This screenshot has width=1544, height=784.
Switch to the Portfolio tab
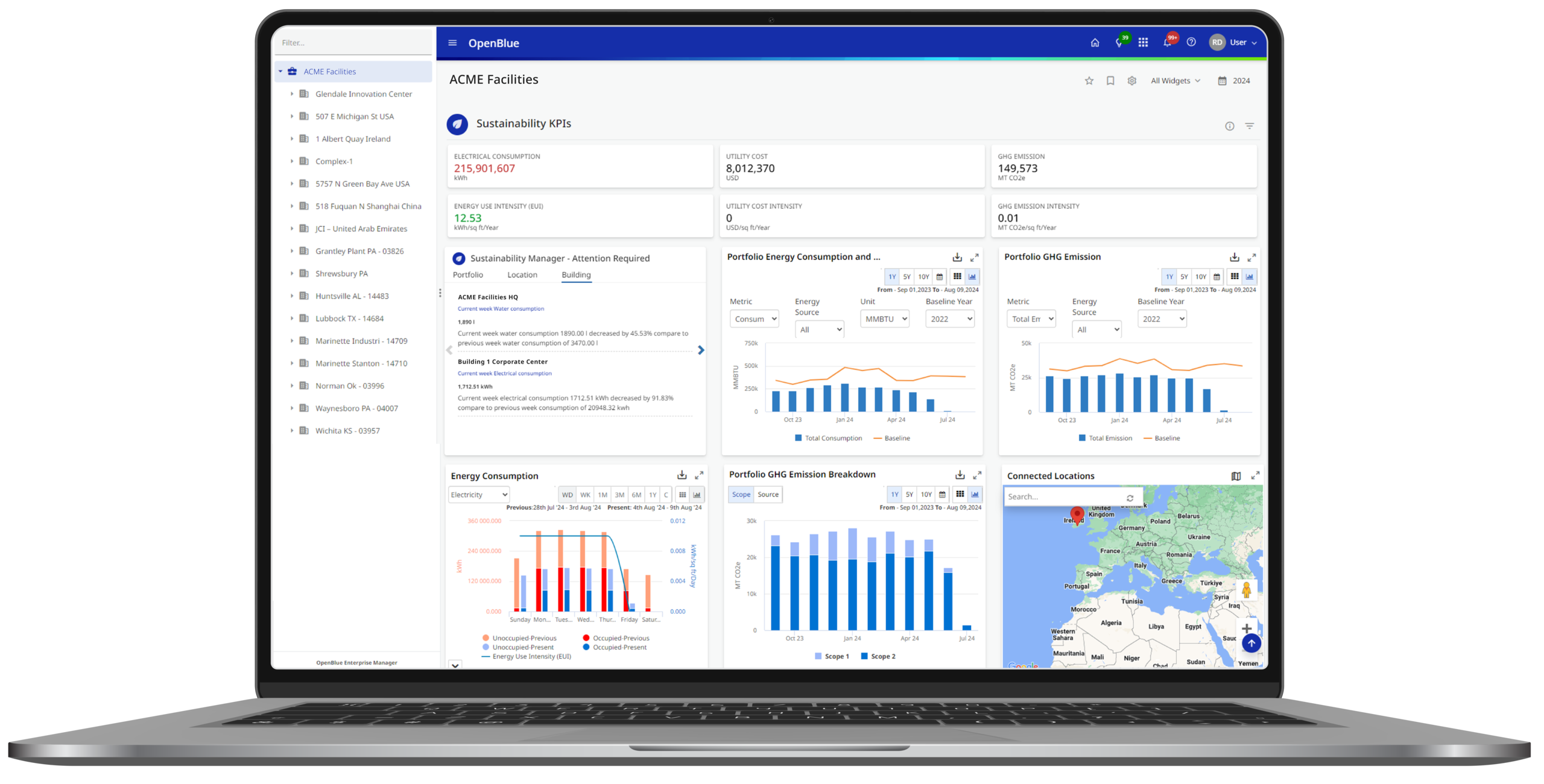tap(467, 275)
